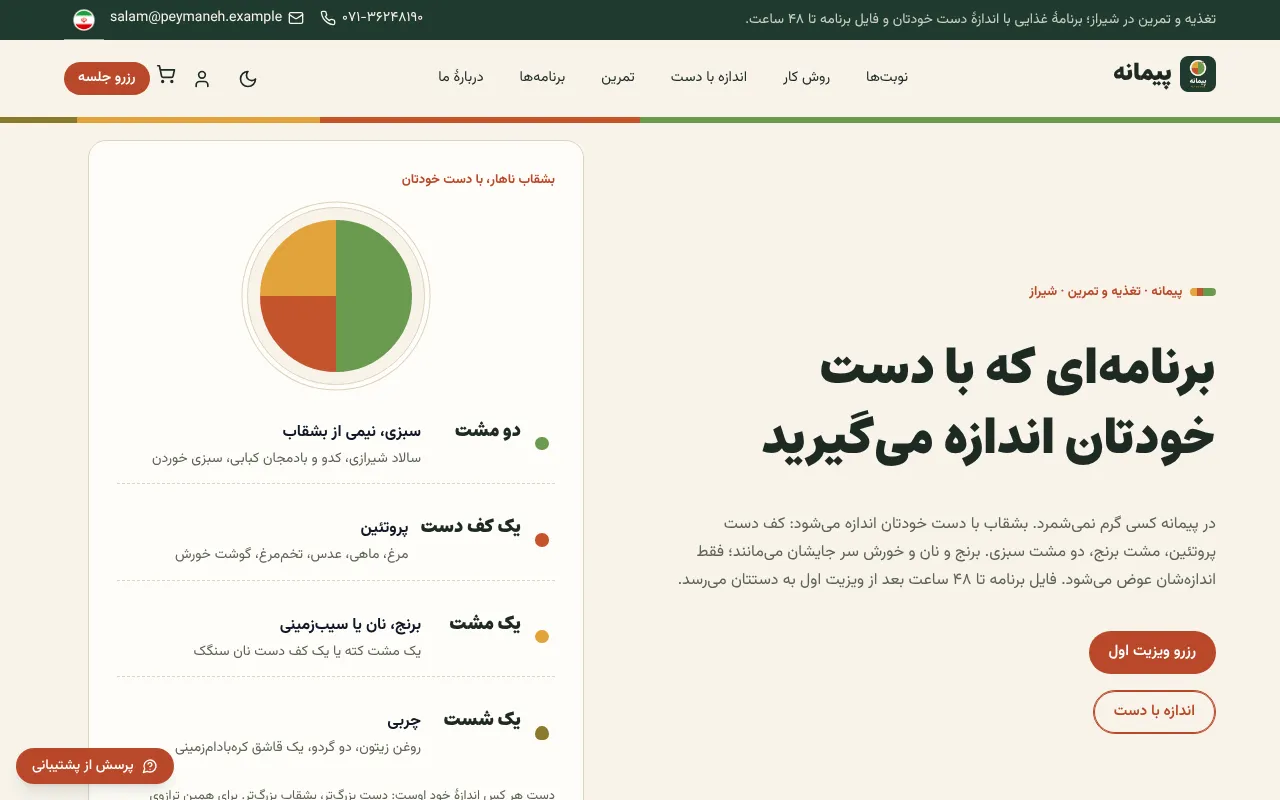This screenshot has height=800, width=1280.
Task: Open the user account icon
Action: [x=202, y=78]
